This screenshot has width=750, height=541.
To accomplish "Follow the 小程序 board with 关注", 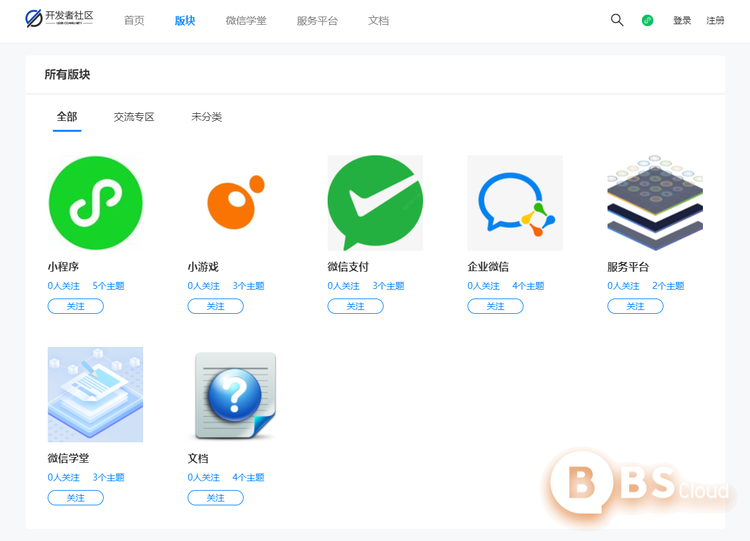I will pos(76,306).
